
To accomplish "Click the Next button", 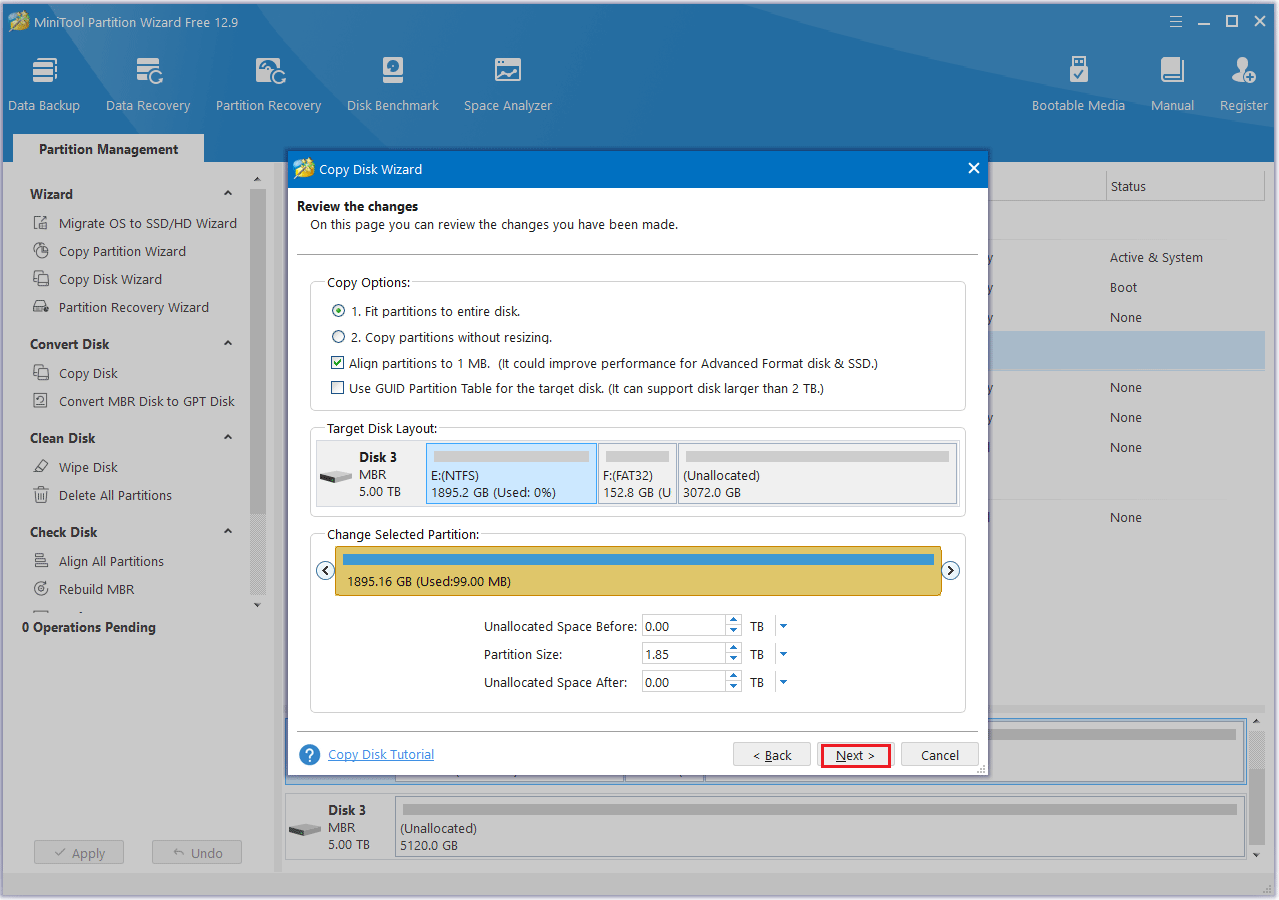I will click(855, 755).
